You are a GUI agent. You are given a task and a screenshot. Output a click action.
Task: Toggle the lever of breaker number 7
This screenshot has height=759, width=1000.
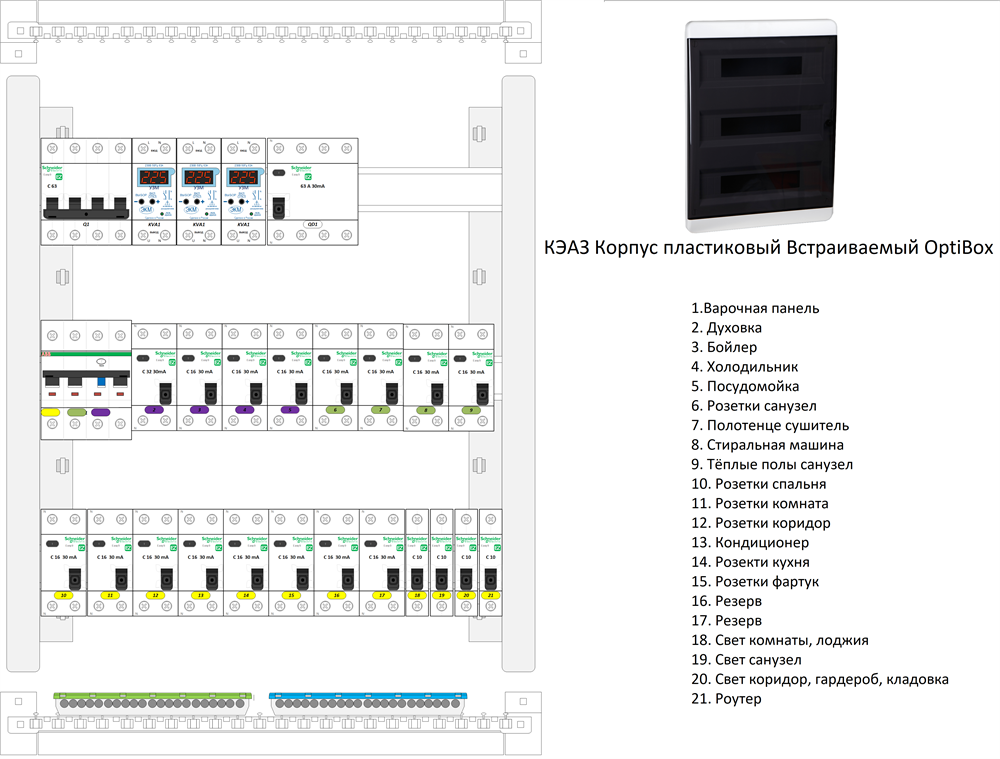392,393
